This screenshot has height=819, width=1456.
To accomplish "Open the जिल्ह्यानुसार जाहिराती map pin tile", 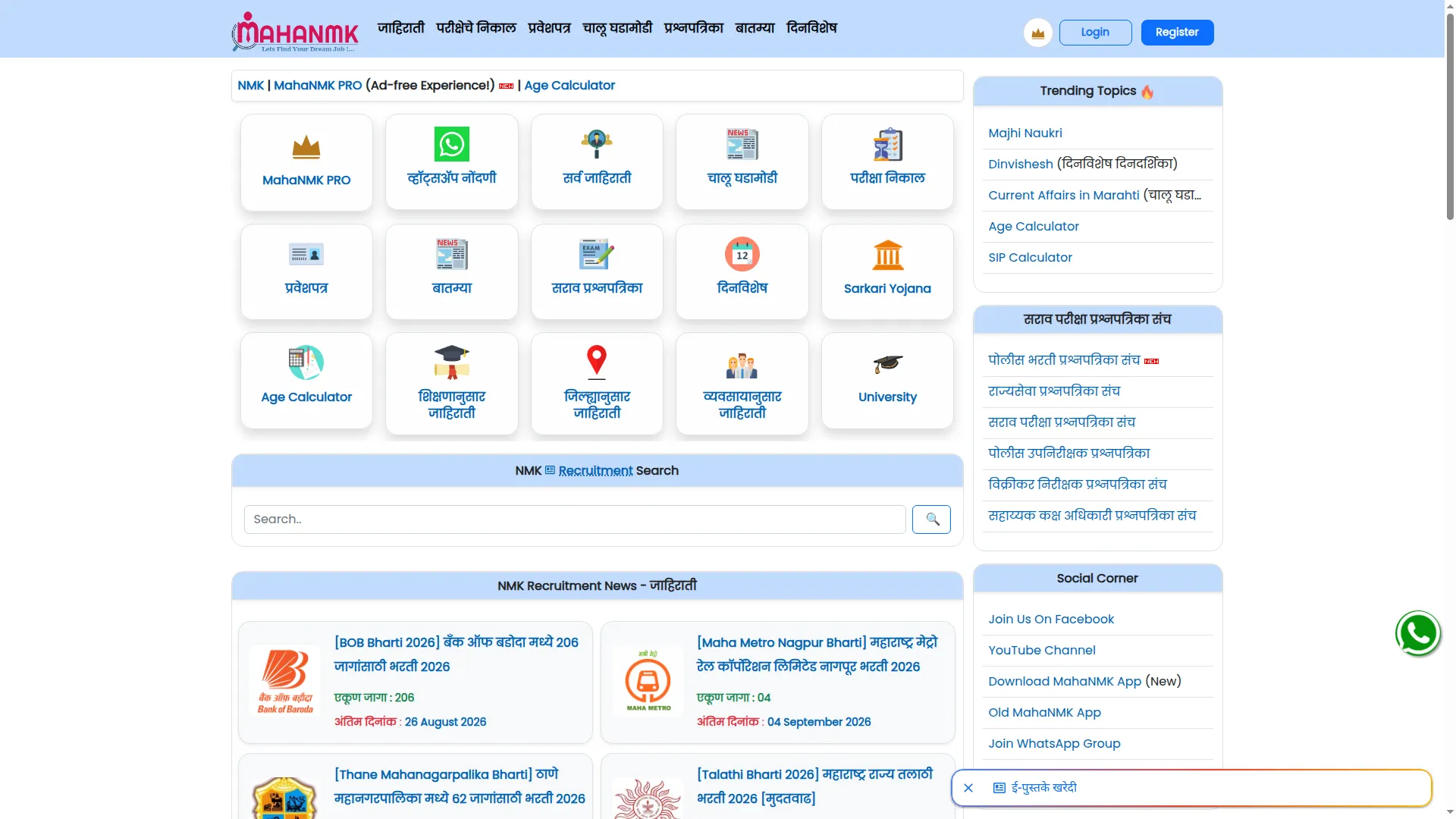I will 597,384.
